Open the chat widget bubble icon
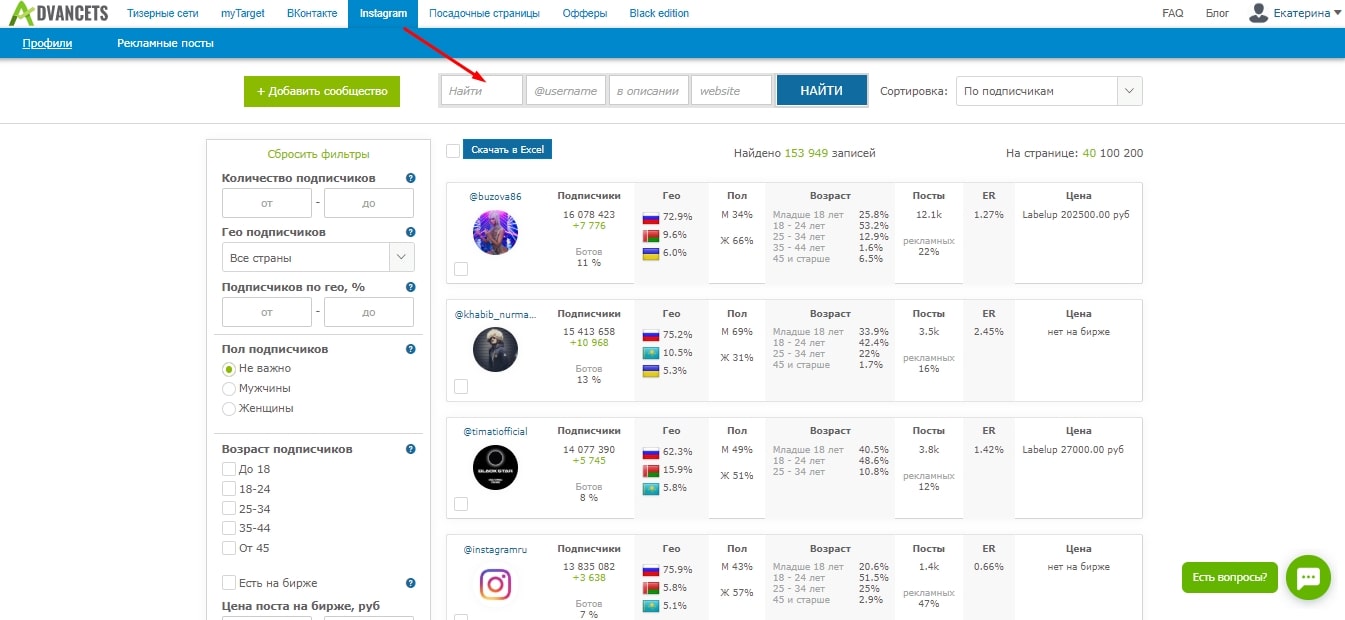The height and width of the screenshot is (620, 1345). coord(1308,577)
